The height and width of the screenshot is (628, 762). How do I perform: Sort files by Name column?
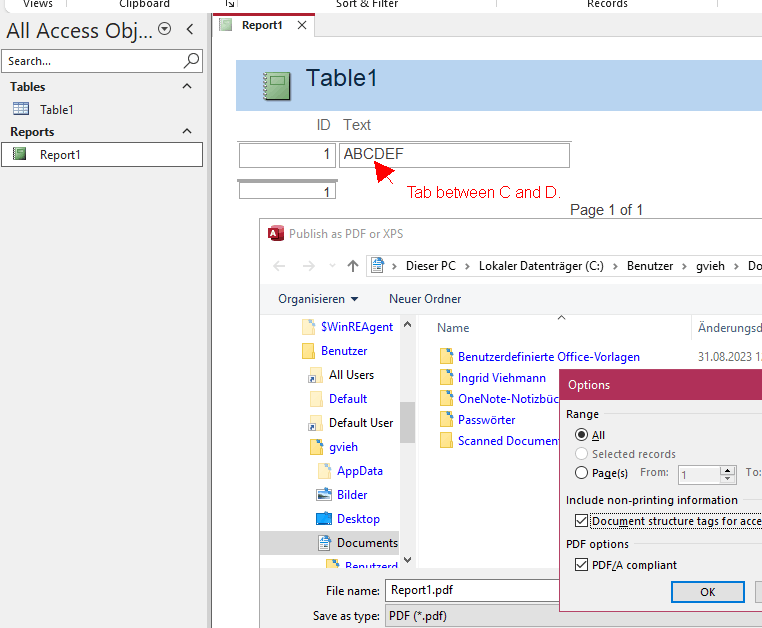(453, 328)
